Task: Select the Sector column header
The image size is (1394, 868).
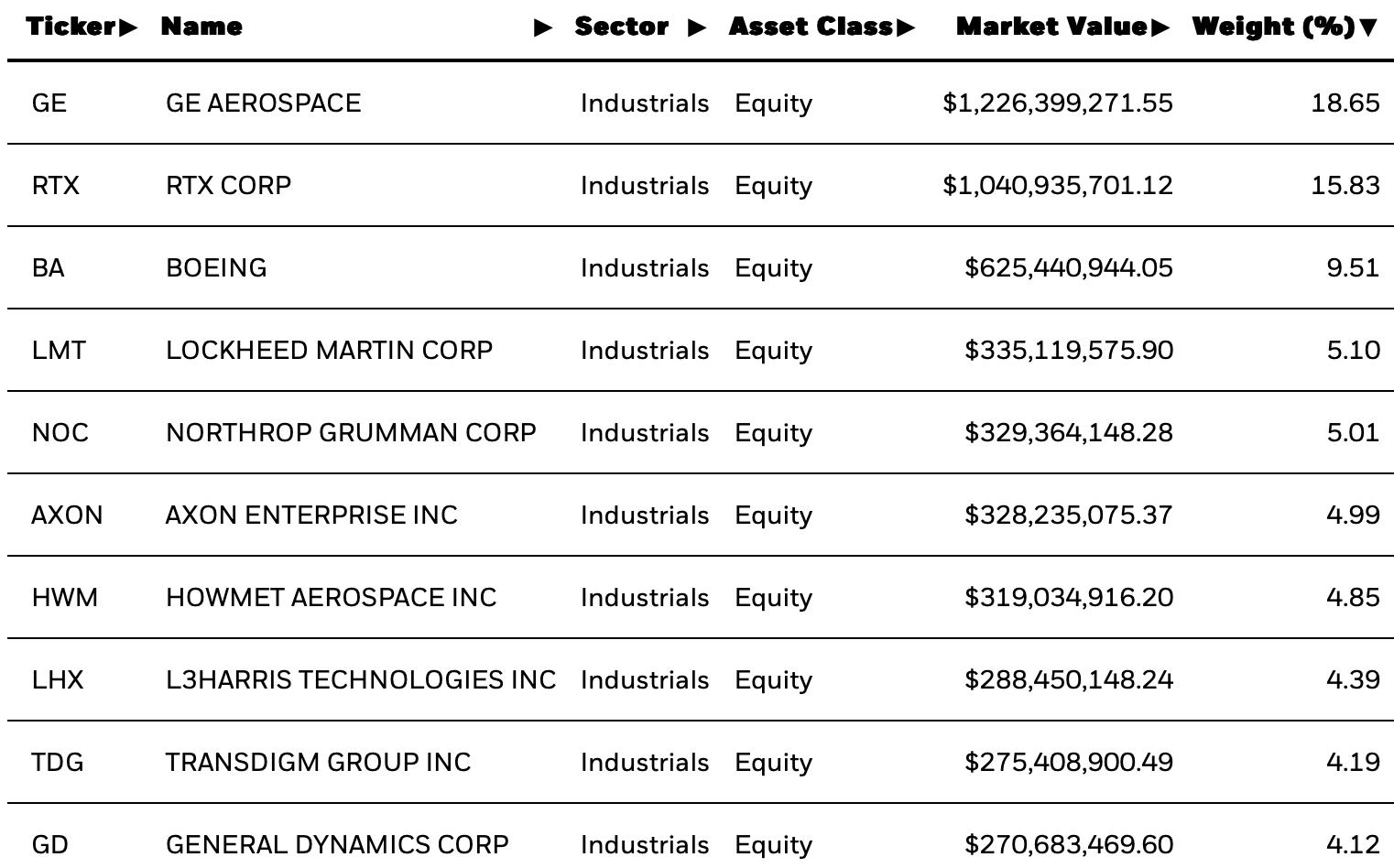Action: (x=621, y=27)
